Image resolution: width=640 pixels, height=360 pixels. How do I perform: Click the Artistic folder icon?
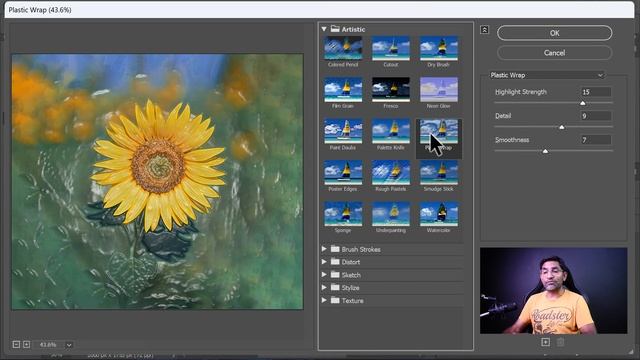point(335,29)
